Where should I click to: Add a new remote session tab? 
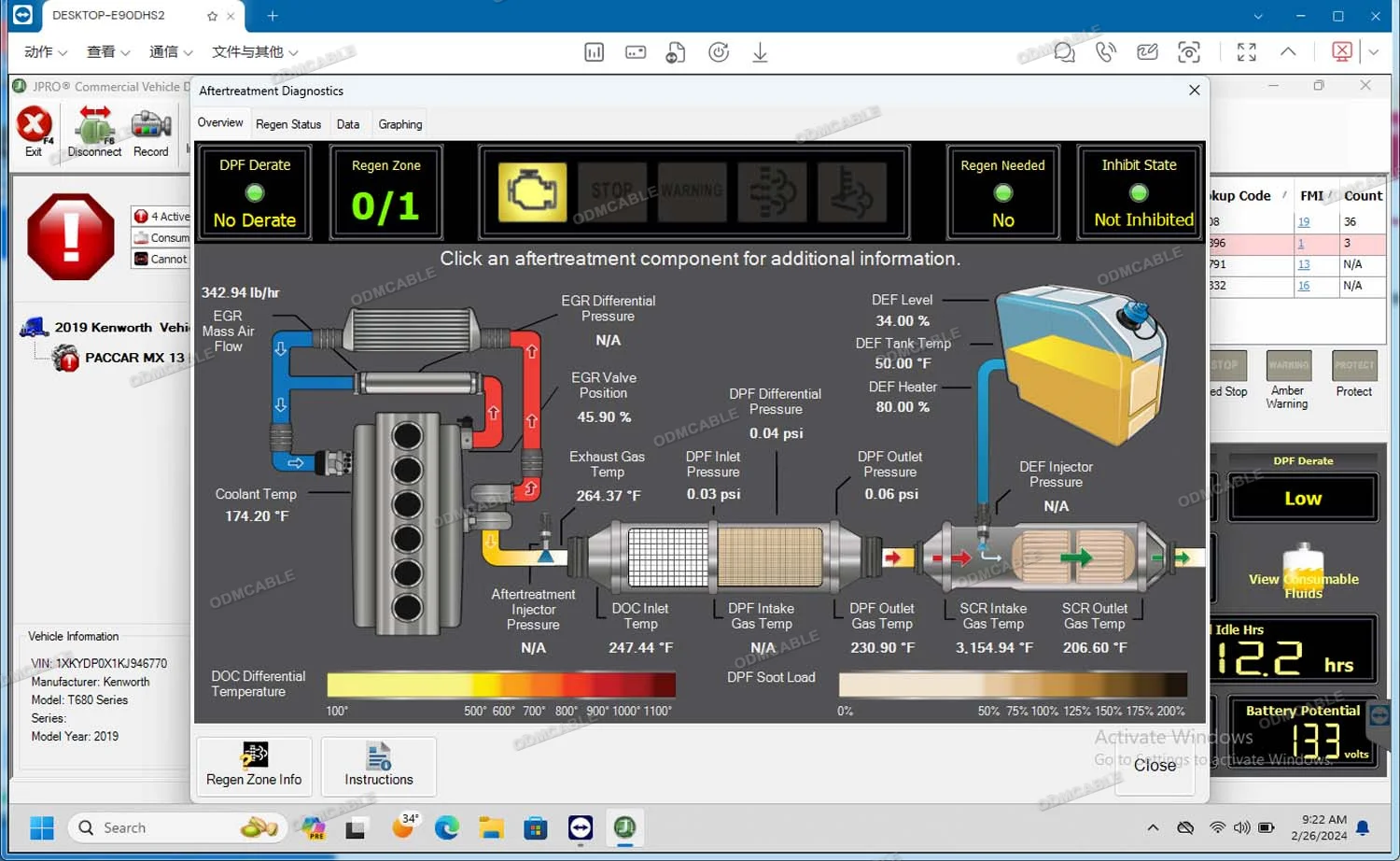[x=273, y=16]
